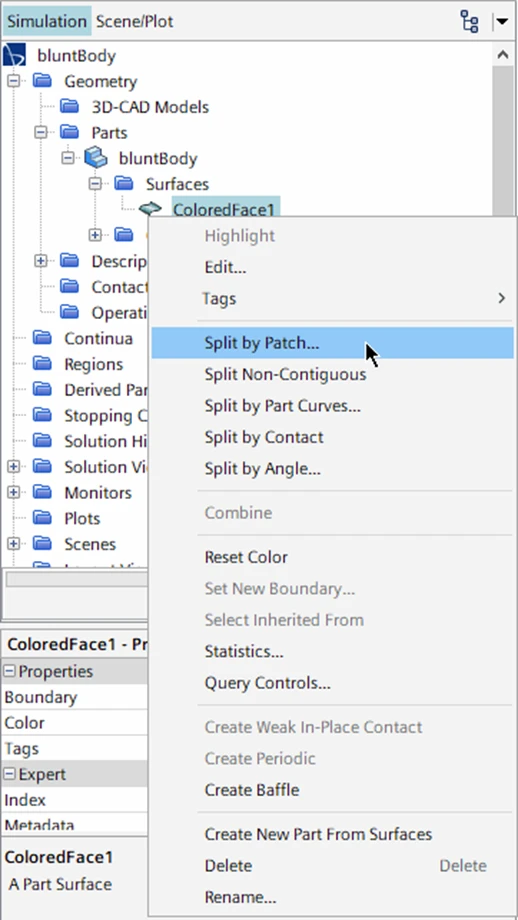Click the Plots folder icon
518x920 pixels.
point(42,518)
